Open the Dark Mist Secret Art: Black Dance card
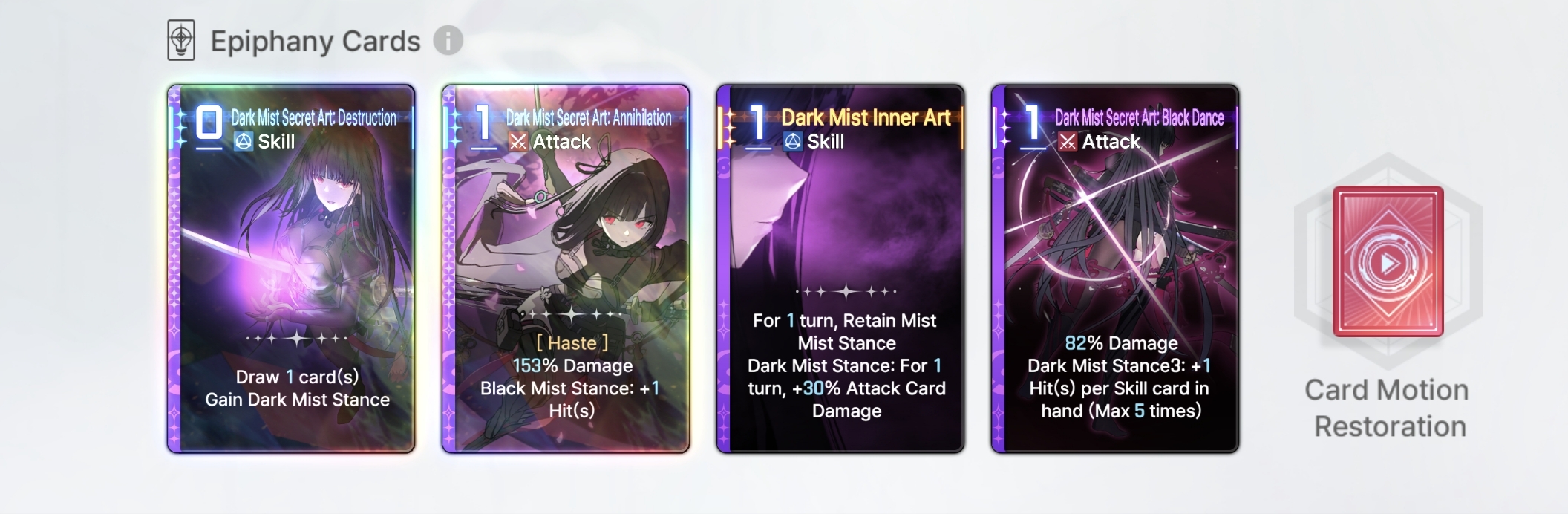The height and width of the screenshot is (514, 1568). (x=1115, y=269)
